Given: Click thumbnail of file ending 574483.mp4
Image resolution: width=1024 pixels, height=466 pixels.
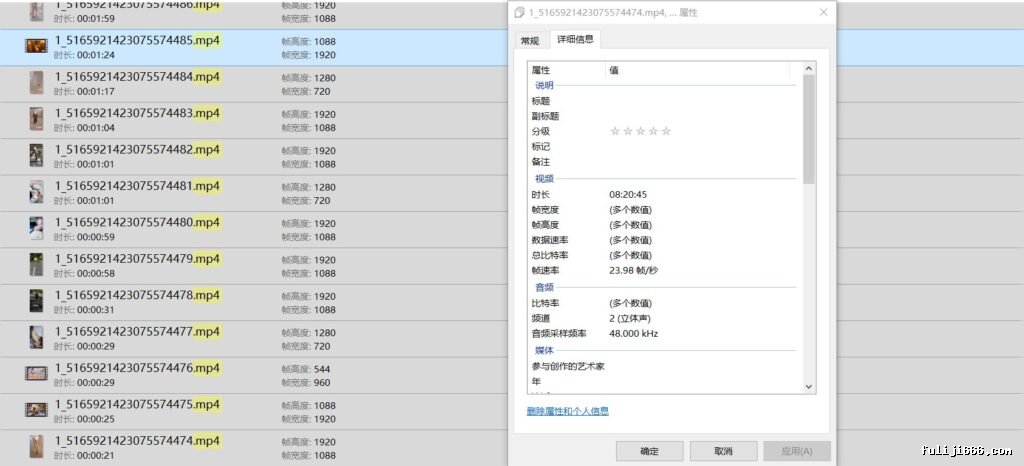Looking at the screenshot, I should click(x=36, y=119).
